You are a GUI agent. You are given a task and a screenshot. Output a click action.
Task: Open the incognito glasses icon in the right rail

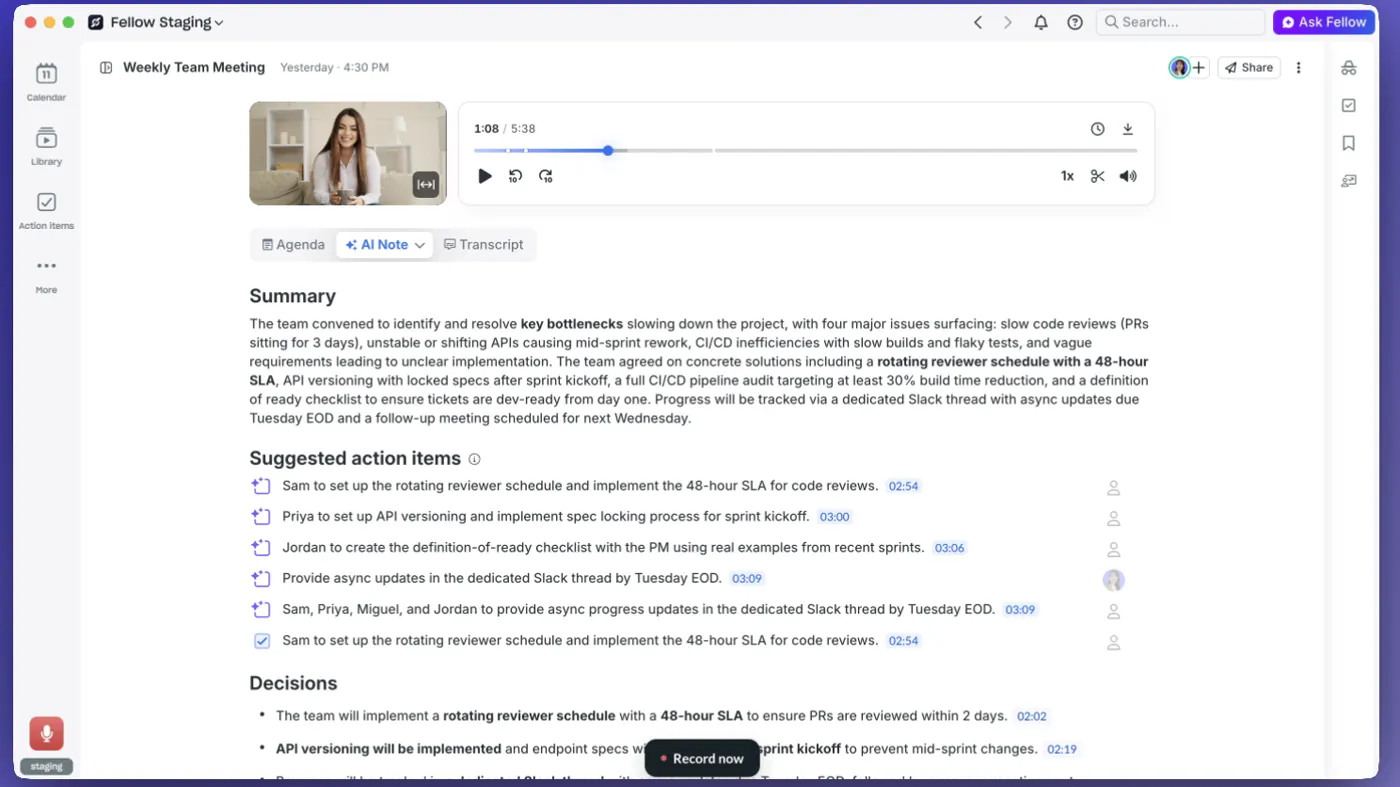1349,67
